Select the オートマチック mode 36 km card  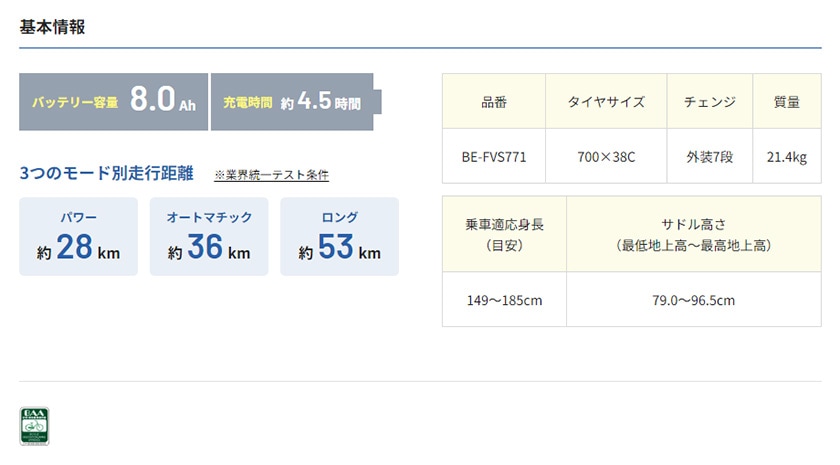tap(209, 236)
